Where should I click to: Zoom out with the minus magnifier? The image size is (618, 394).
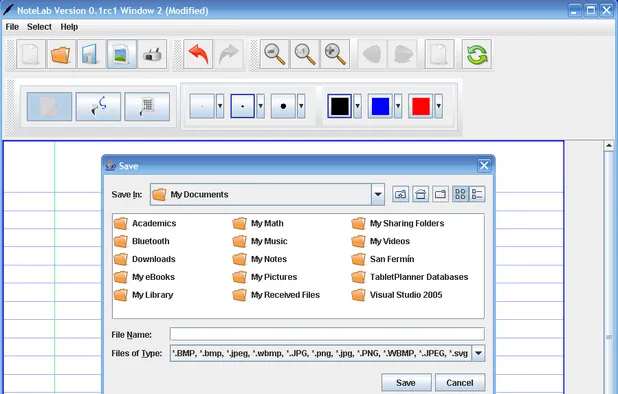pyautogui.click(x=274, y=54)
